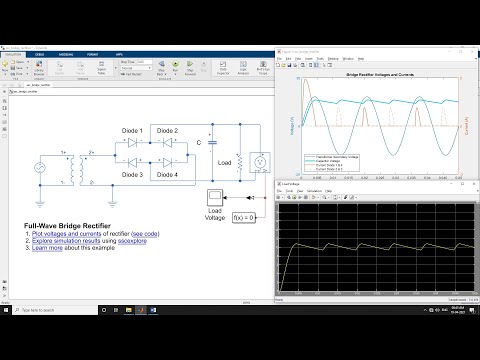Switch to the FORMAT ribbon tab
This screenshot has height=360, width=480.
coord(92,54)
